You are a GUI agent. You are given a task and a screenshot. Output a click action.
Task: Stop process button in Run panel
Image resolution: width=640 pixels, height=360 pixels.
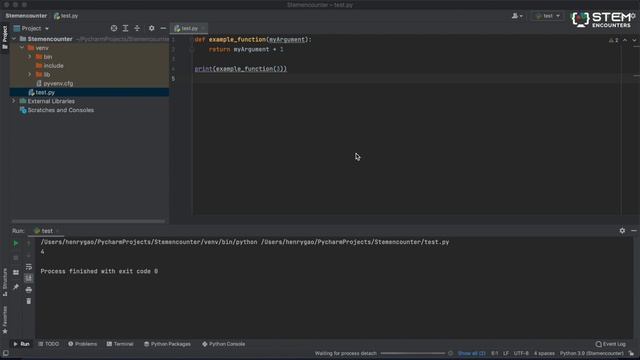click(16, 258)
